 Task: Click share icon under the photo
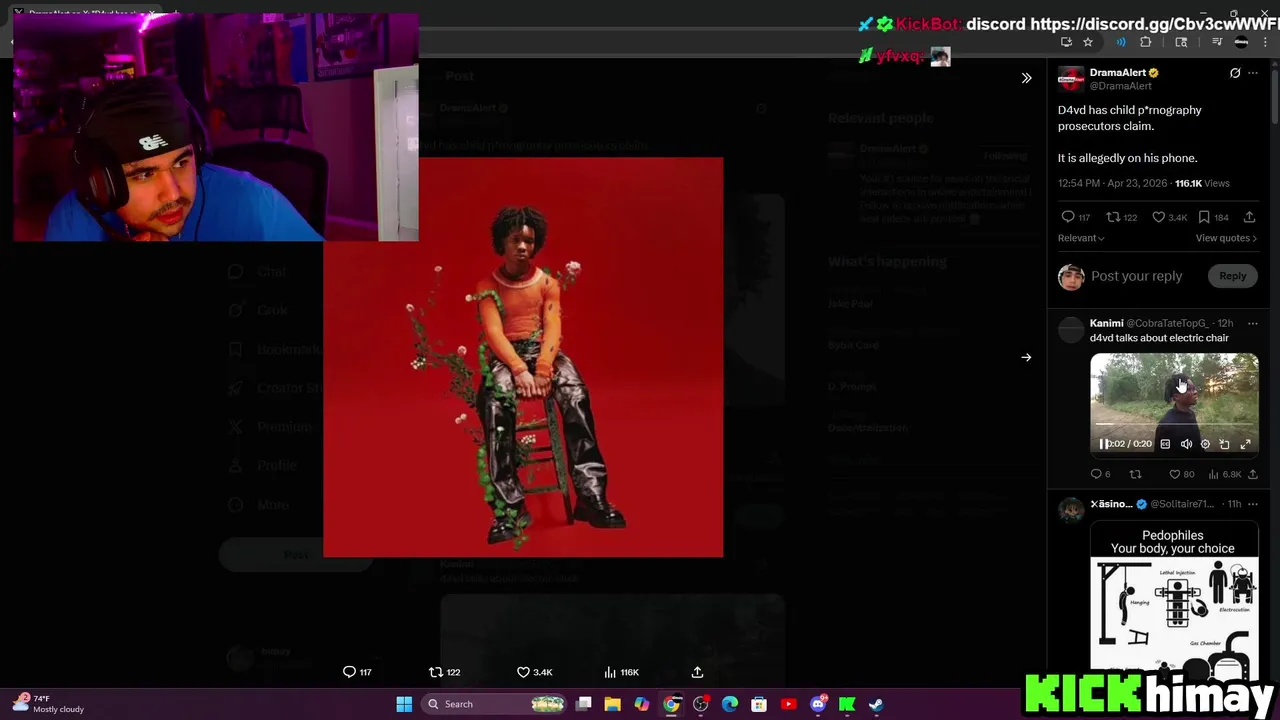click(697, 672)
